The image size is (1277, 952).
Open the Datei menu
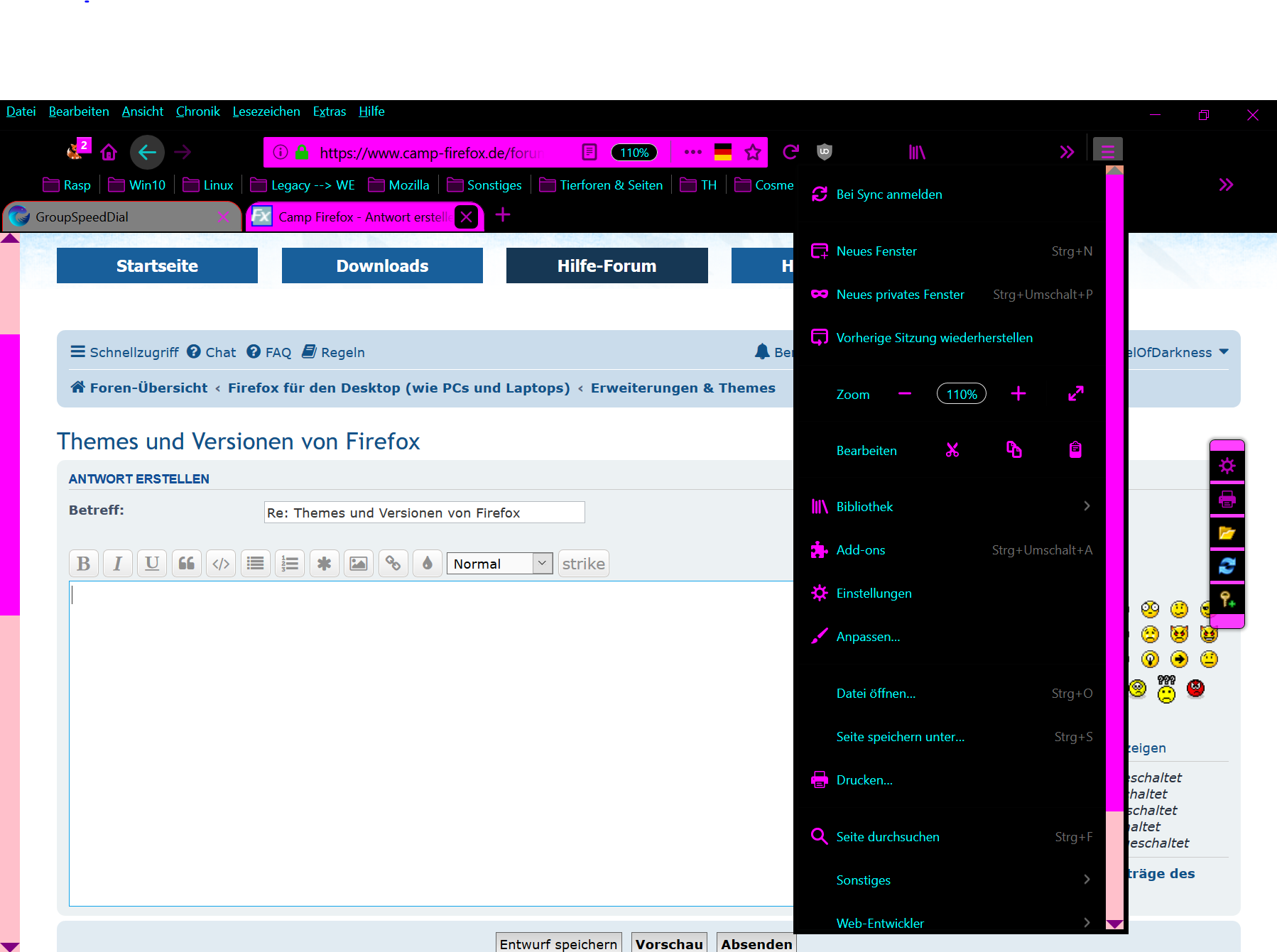[21, 111]
